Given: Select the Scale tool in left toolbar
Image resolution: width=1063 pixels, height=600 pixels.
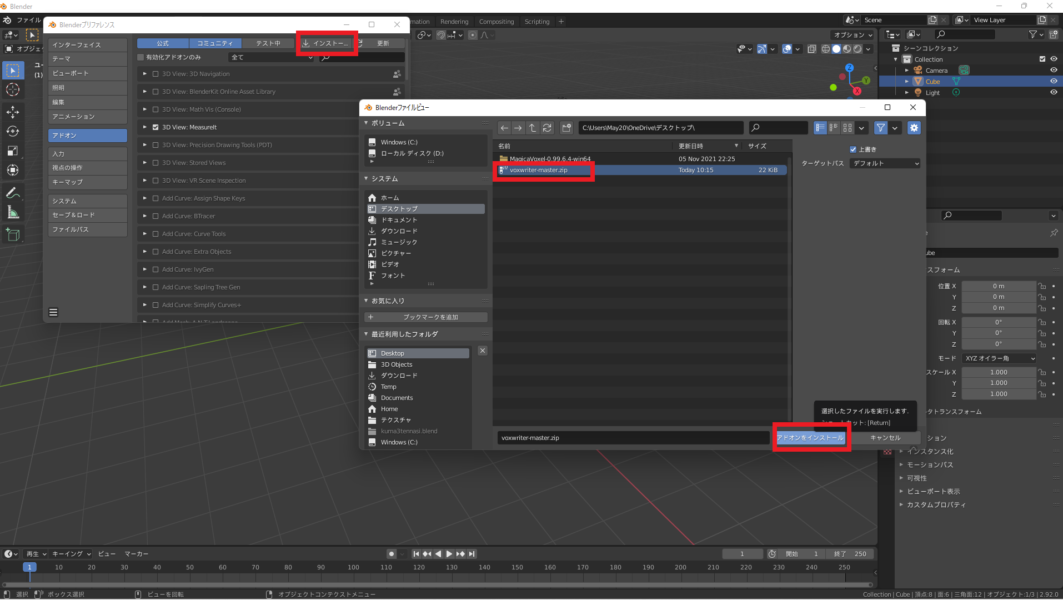Looking at the screenshot, I should (x=13, y=151).
